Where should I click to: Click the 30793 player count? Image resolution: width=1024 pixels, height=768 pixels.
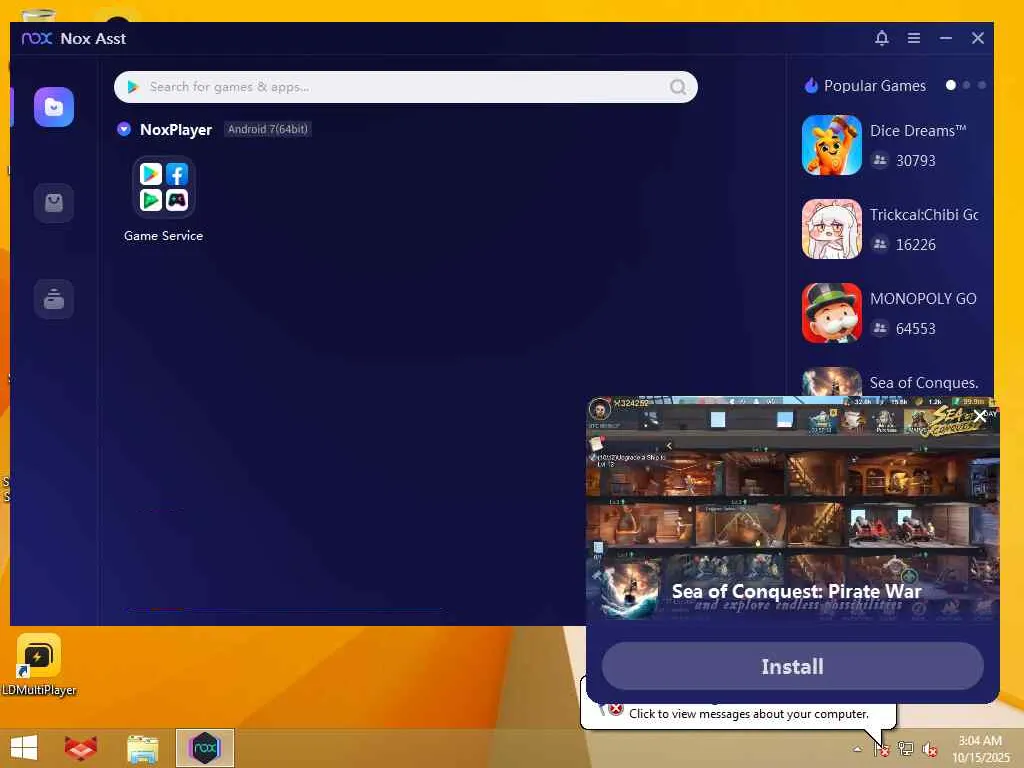(x=915, y=161)
